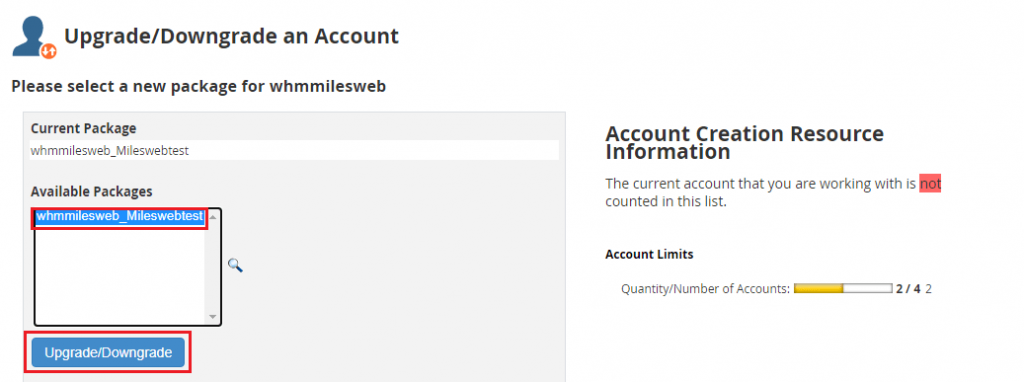Click the bold "2 / 4" accounts count

(x=908, y=288)
